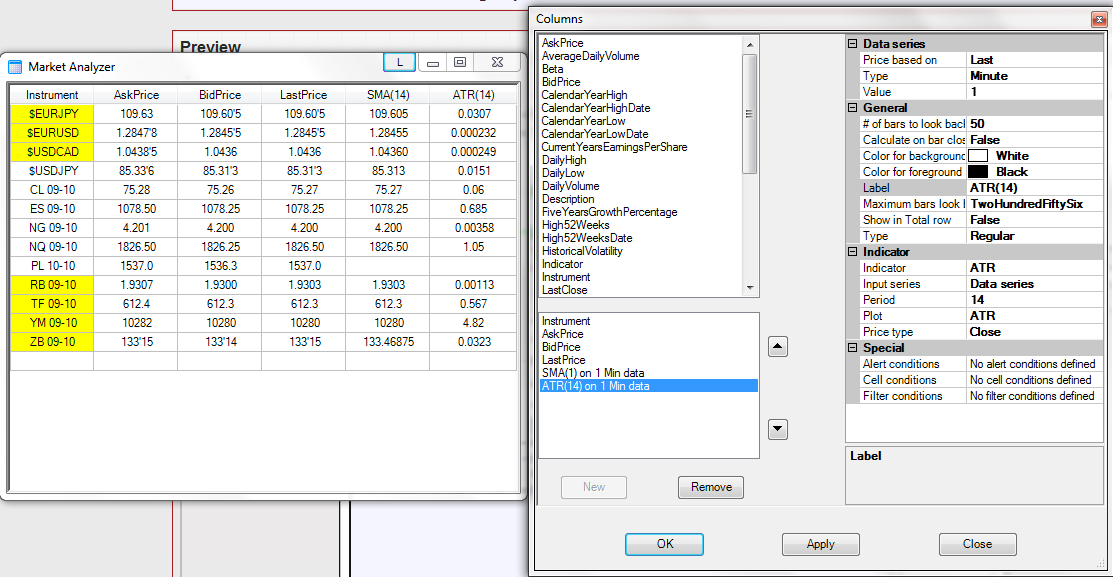The height and width of the screenshot is (577, 1113).
Task: Click the YM 09-10 ATR value 4.82
Action: [x=473, y=323]
